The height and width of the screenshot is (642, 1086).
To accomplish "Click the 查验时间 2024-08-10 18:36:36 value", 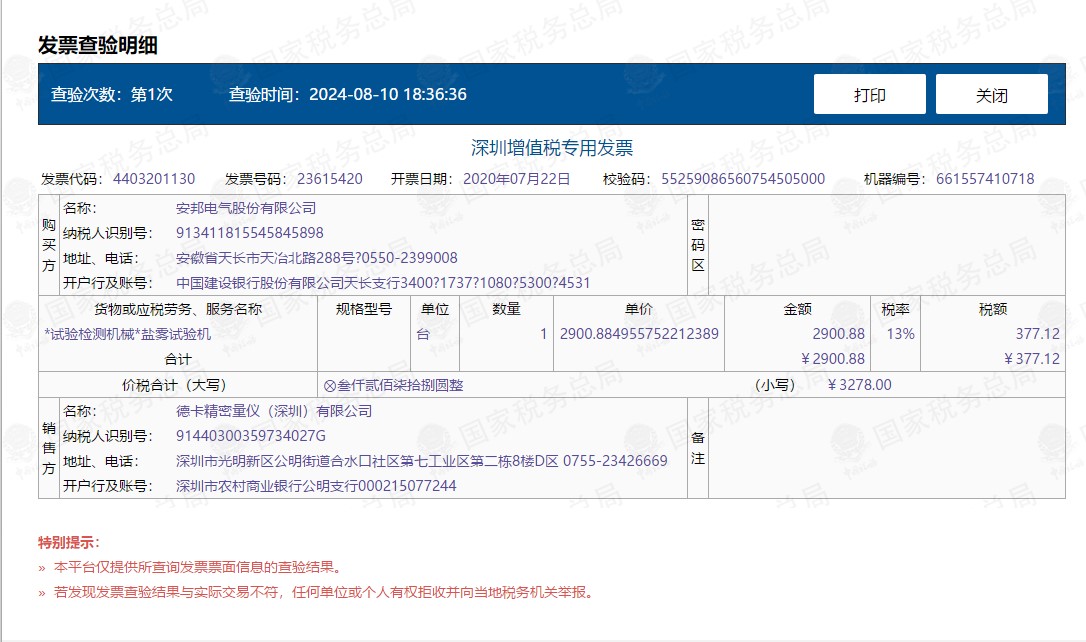I will (x=387, y=94).
